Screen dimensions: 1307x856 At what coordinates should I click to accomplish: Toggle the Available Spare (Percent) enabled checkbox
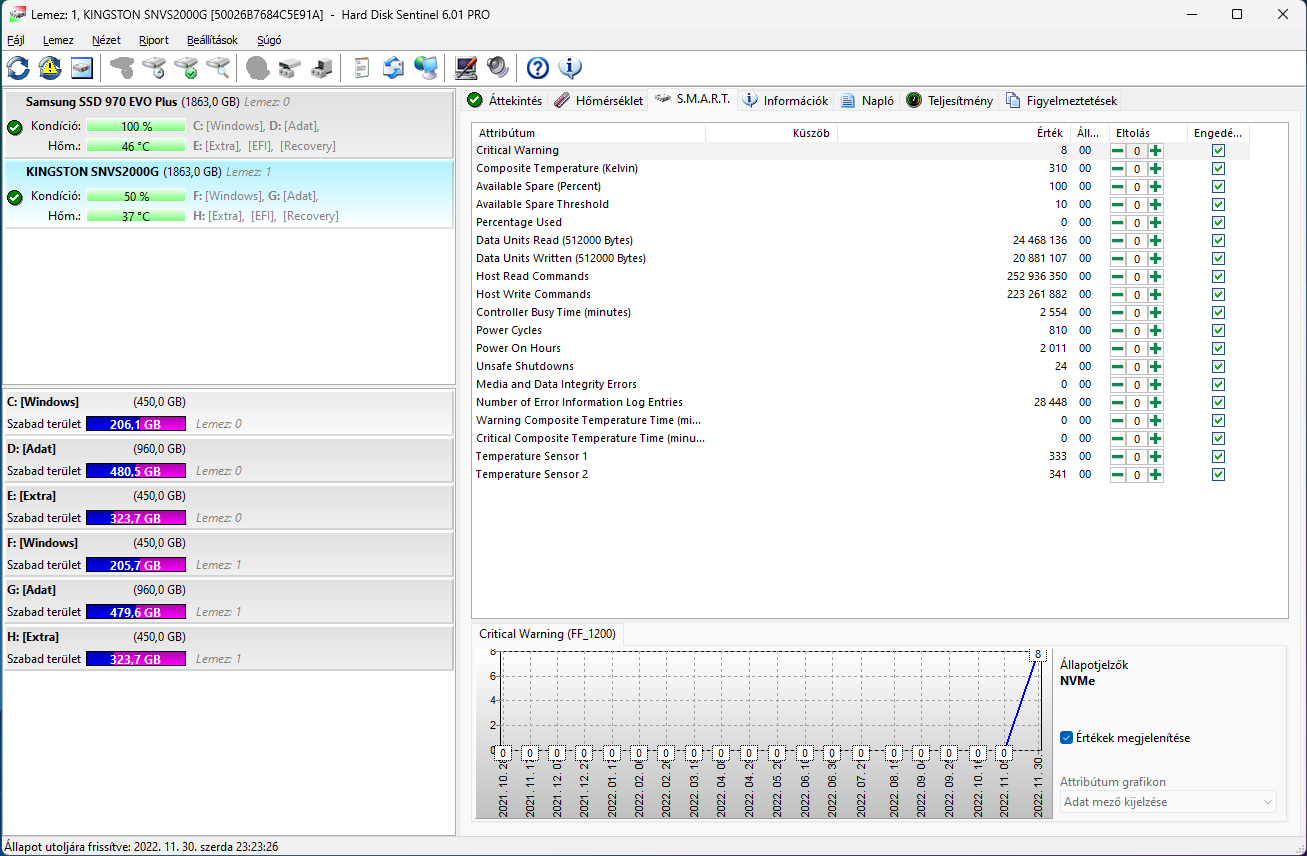[1218, 186]
